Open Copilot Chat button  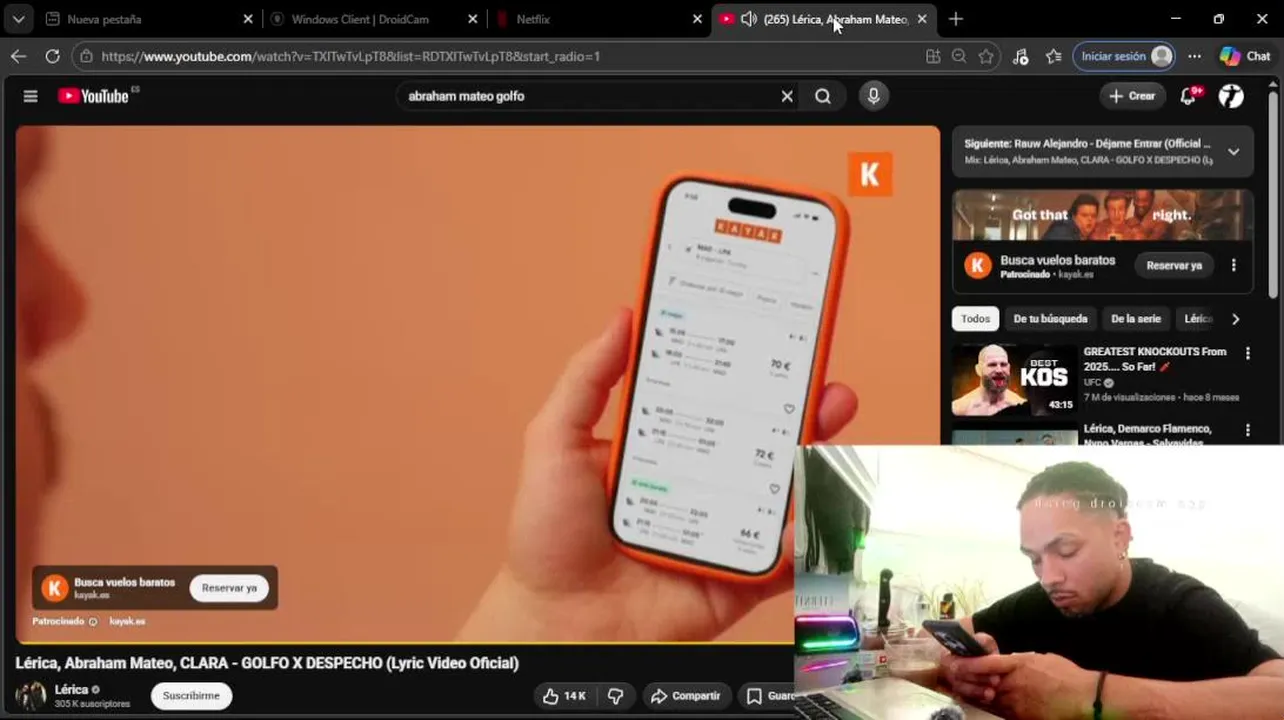[1245, 56]
